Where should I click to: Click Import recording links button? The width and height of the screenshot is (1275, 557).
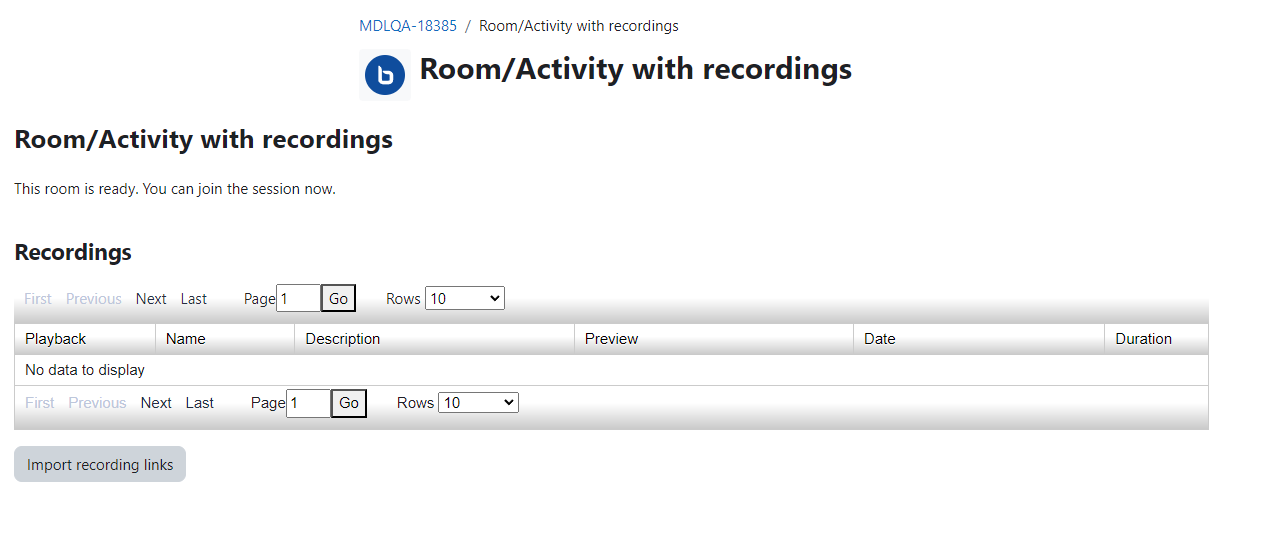click(x=100, y=464)
